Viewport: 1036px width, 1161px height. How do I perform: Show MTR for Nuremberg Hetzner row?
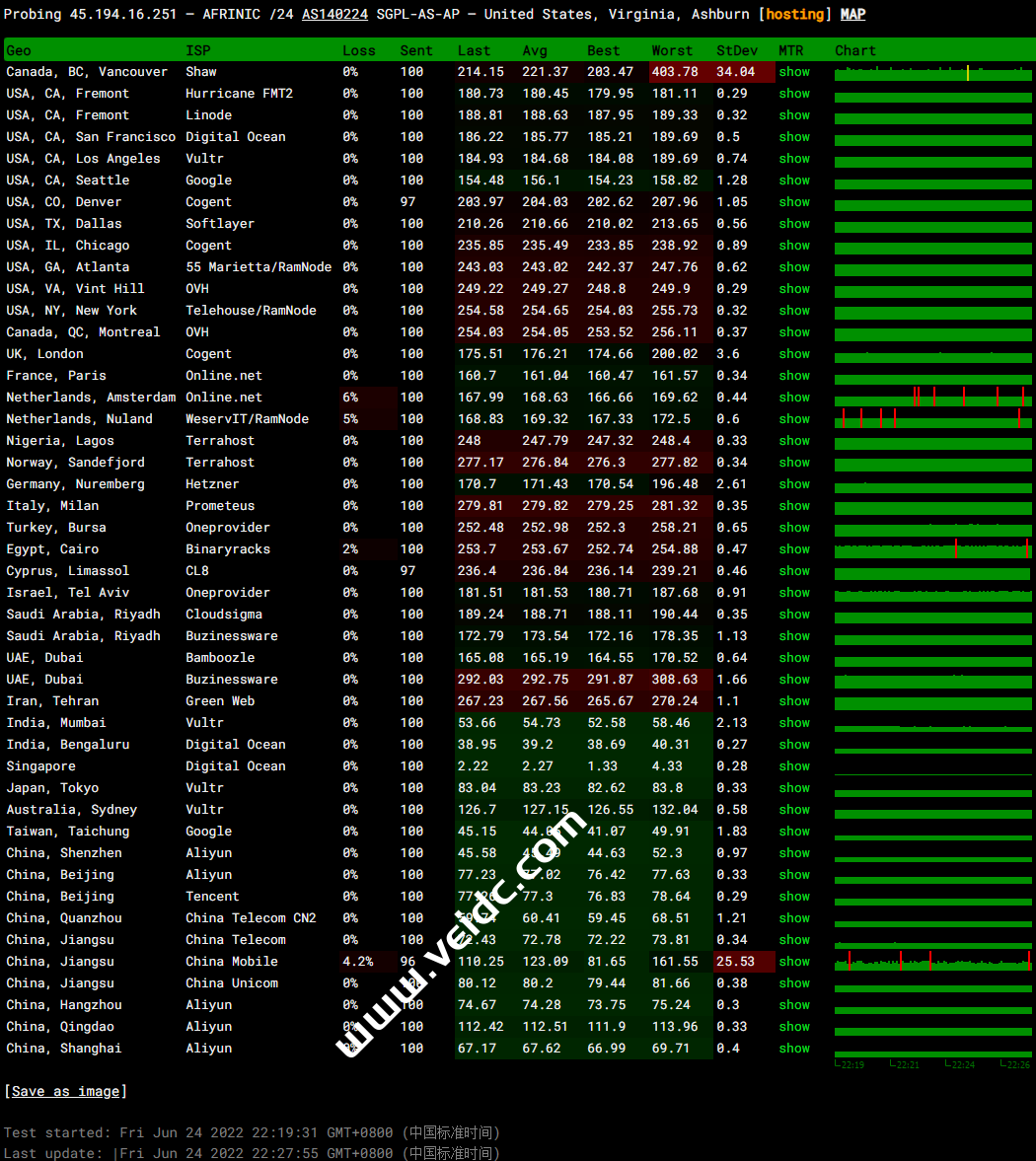794,484
